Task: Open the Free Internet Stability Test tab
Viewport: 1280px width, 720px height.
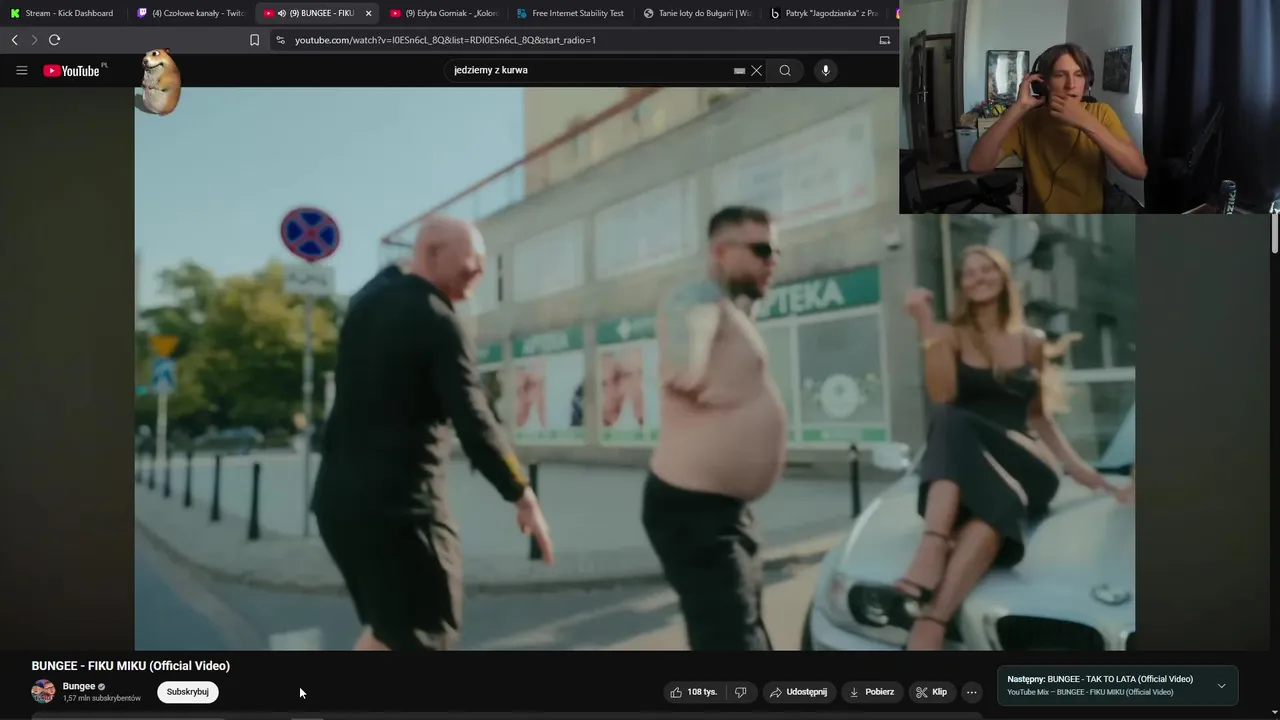Action: click(x=570, y=13)
